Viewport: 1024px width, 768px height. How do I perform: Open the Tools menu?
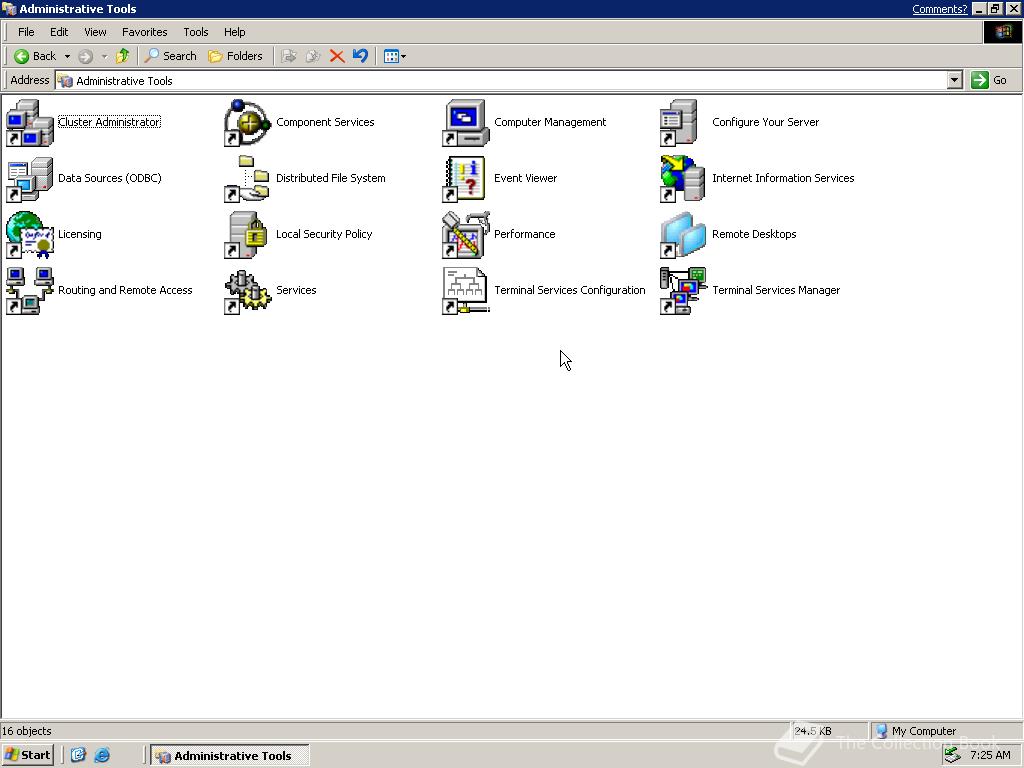195,32
